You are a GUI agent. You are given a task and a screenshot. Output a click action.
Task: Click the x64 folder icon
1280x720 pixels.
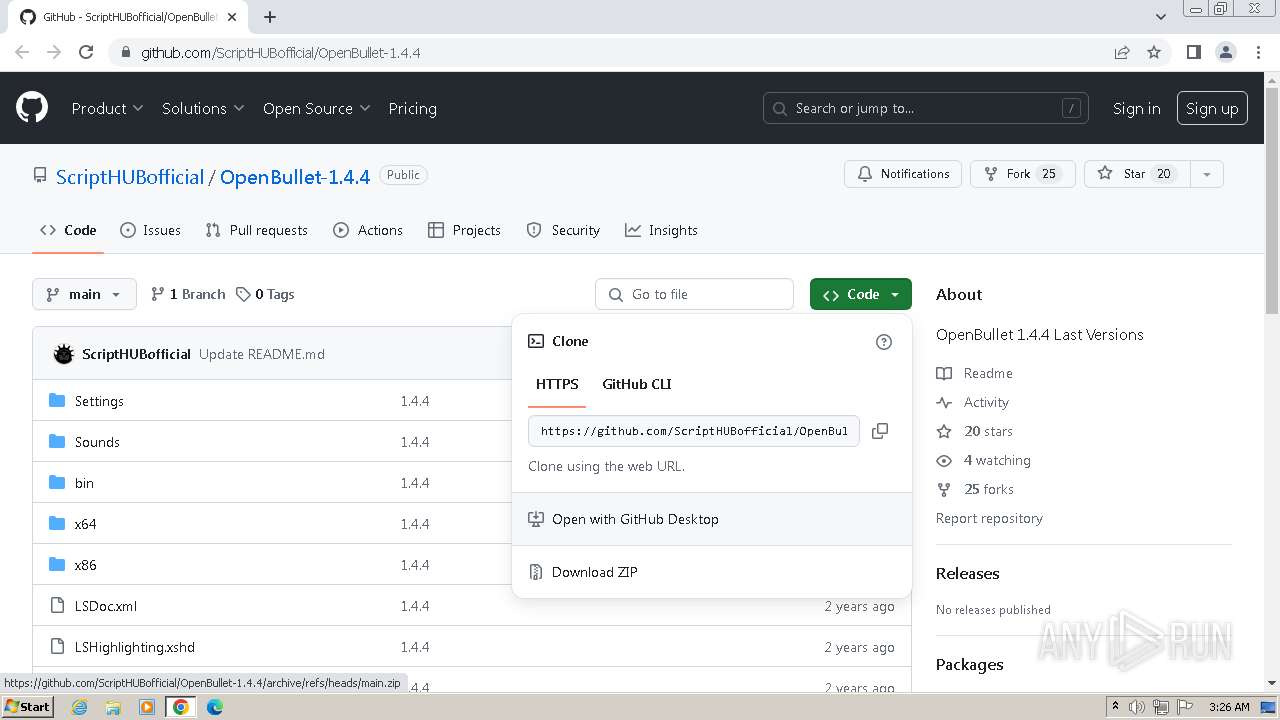click(x=57, y=524)
